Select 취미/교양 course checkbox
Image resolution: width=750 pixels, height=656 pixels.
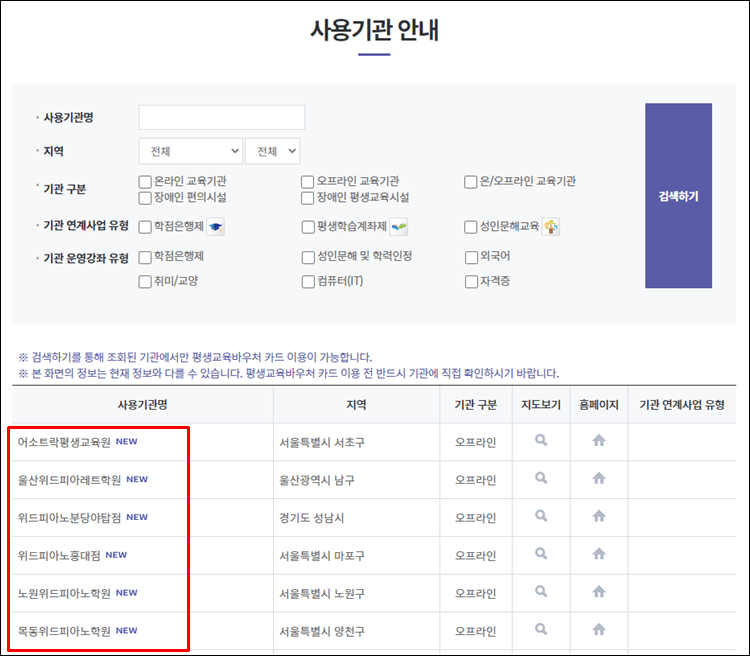click(x=145, y=281)
